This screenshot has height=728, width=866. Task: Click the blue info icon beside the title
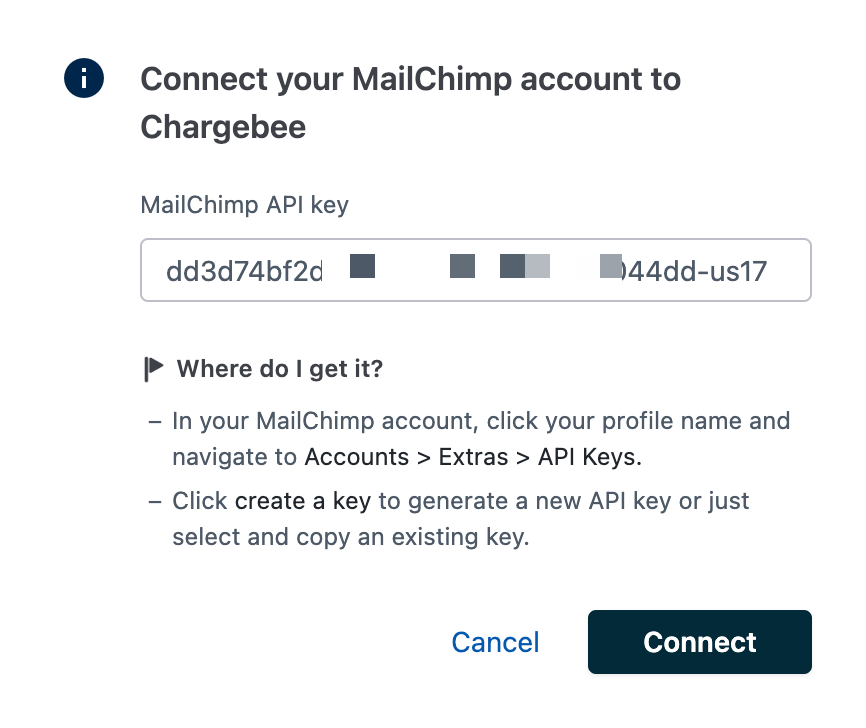tap(84, 78)
